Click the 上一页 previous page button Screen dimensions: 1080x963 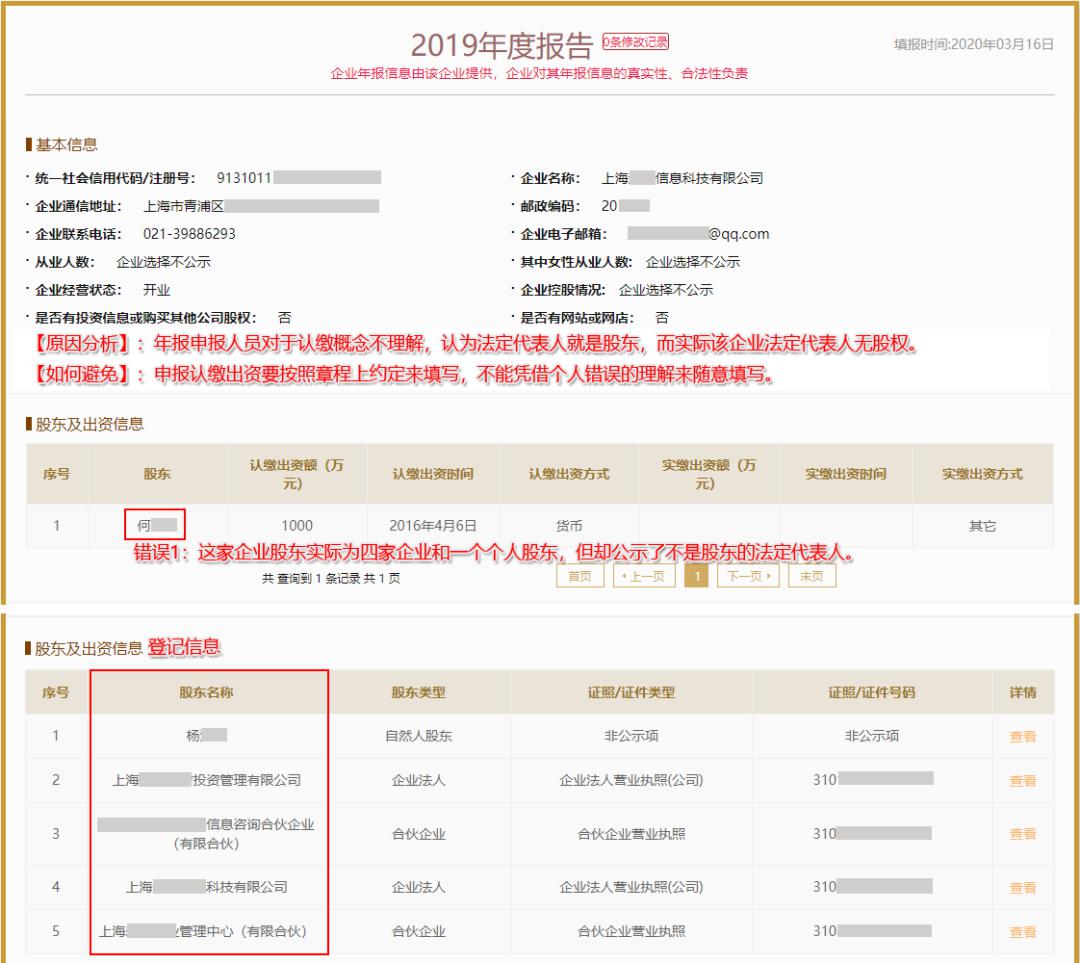643,576
